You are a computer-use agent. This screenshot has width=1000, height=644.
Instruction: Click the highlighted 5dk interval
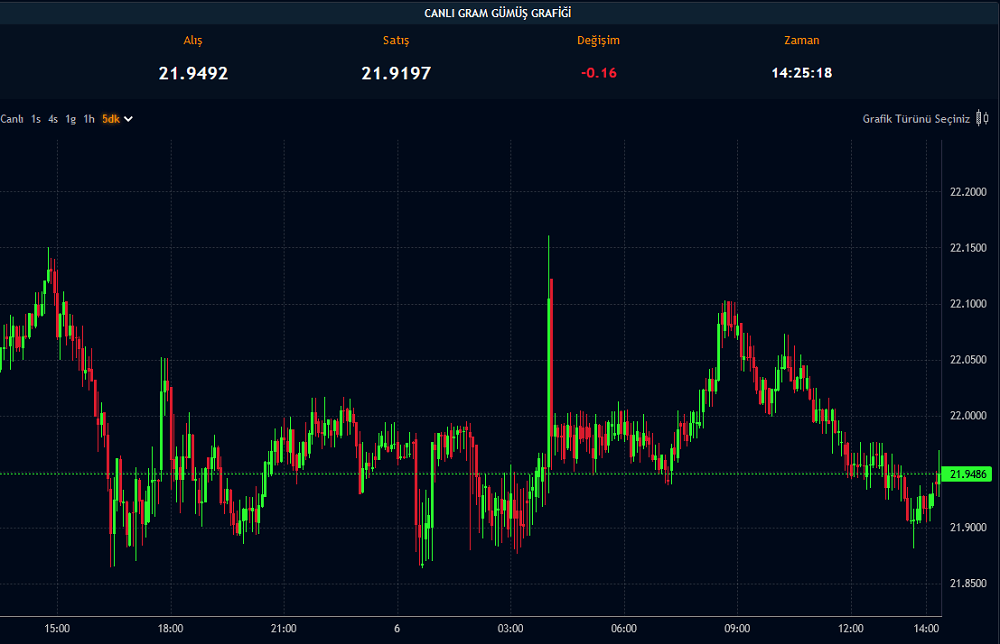click(110, 119)
